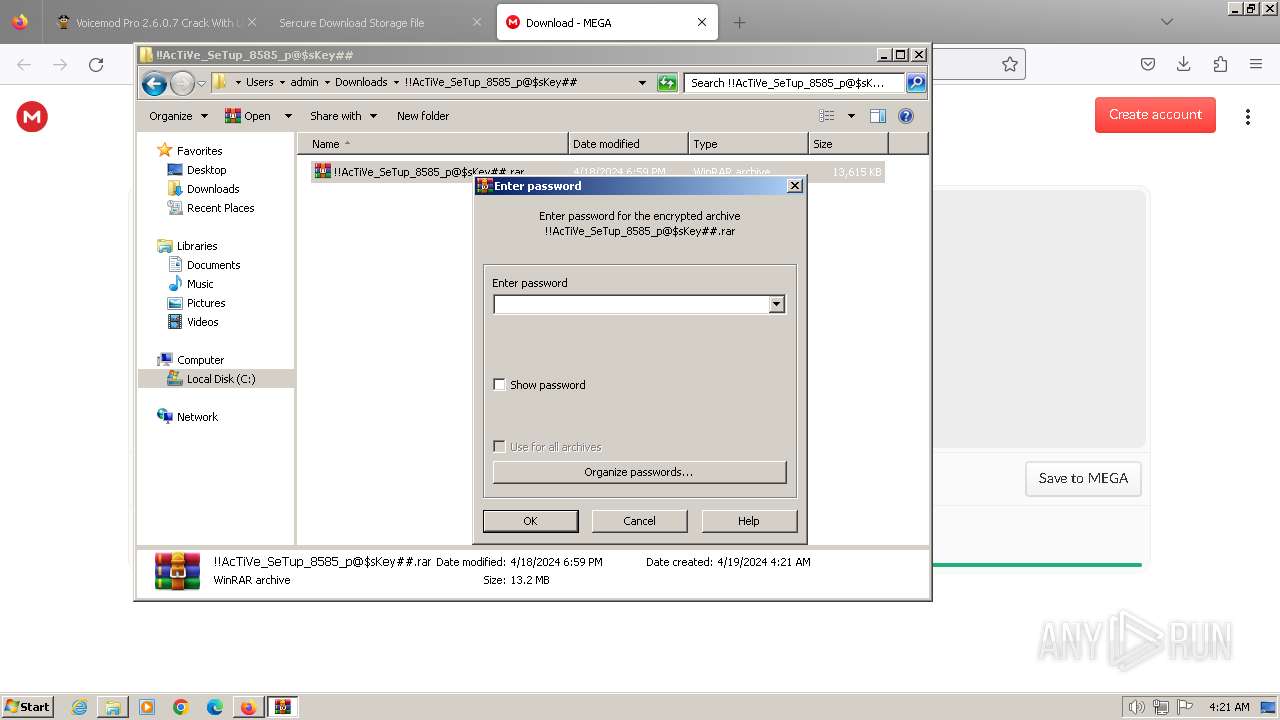Select Documents library

coord(213,265)
